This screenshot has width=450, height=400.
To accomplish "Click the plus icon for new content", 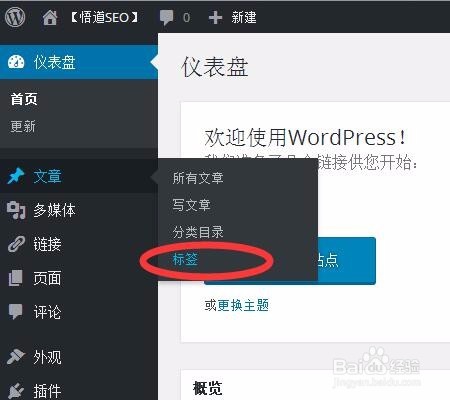I will [x=215, y=17].
